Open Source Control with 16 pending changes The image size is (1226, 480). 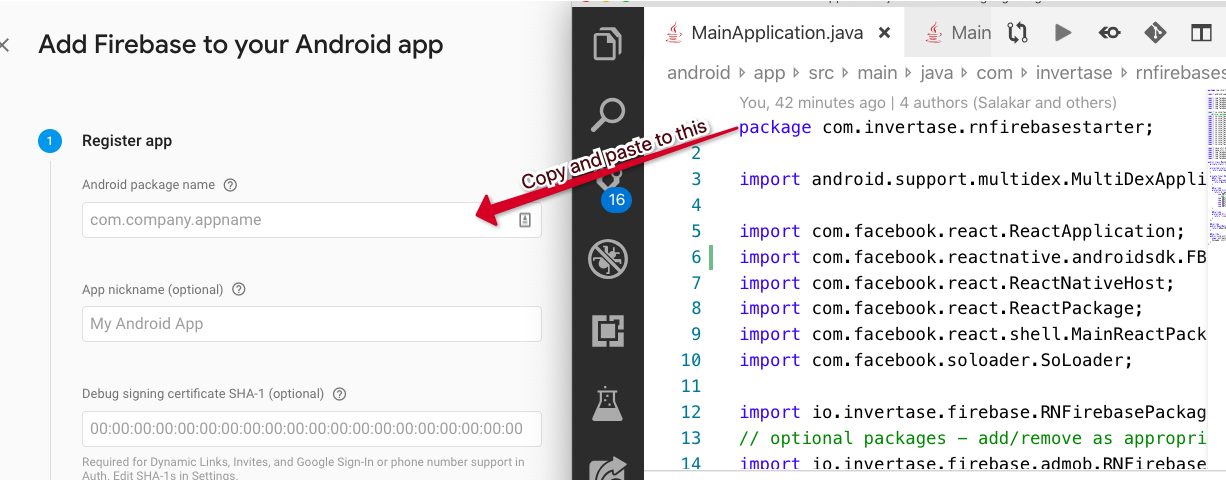coord(608,185)
